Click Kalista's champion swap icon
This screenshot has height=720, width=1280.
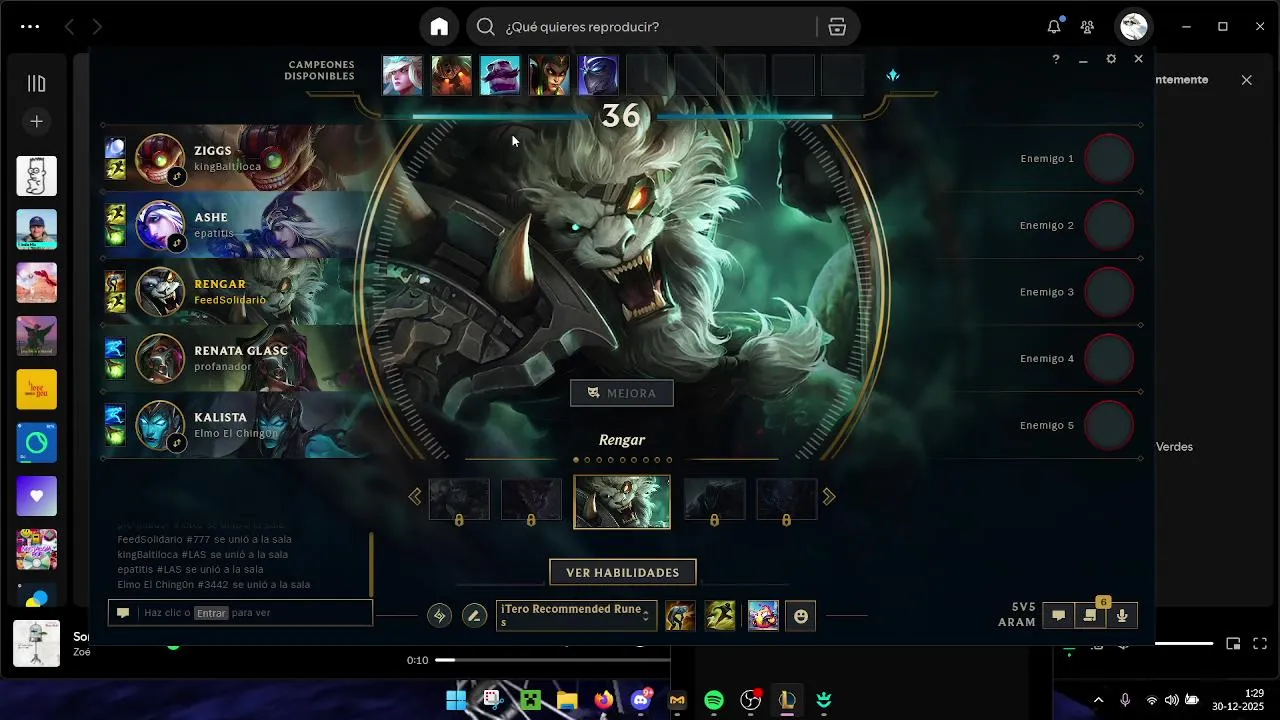177,443
